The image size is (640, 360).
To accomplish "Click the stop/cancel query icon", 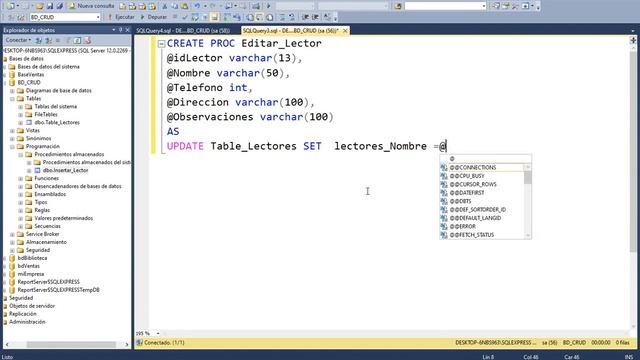I will [x=175, y=17].
